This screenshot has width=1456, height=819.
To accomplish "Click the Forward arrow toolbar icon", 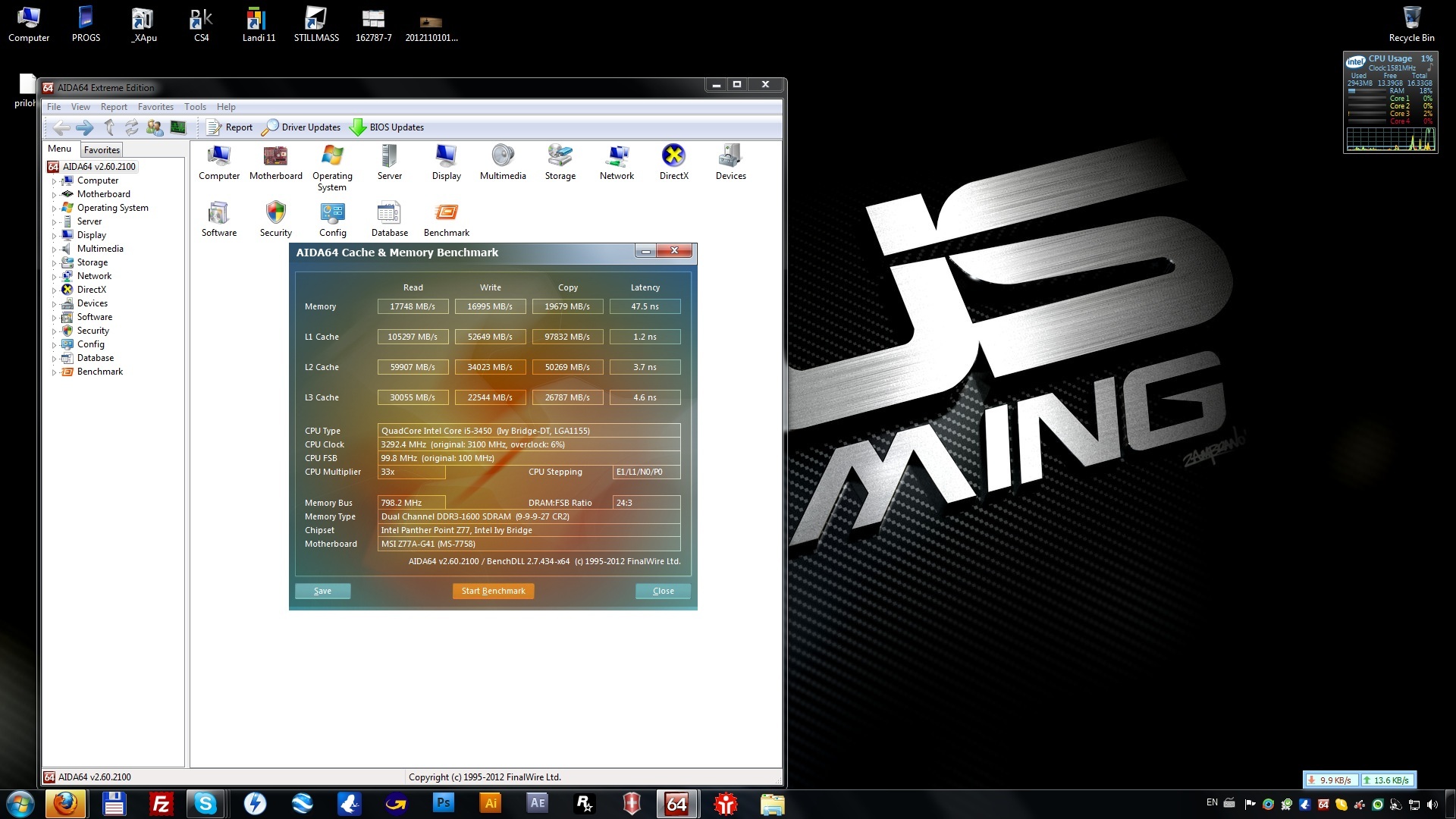I will point(85,127).
